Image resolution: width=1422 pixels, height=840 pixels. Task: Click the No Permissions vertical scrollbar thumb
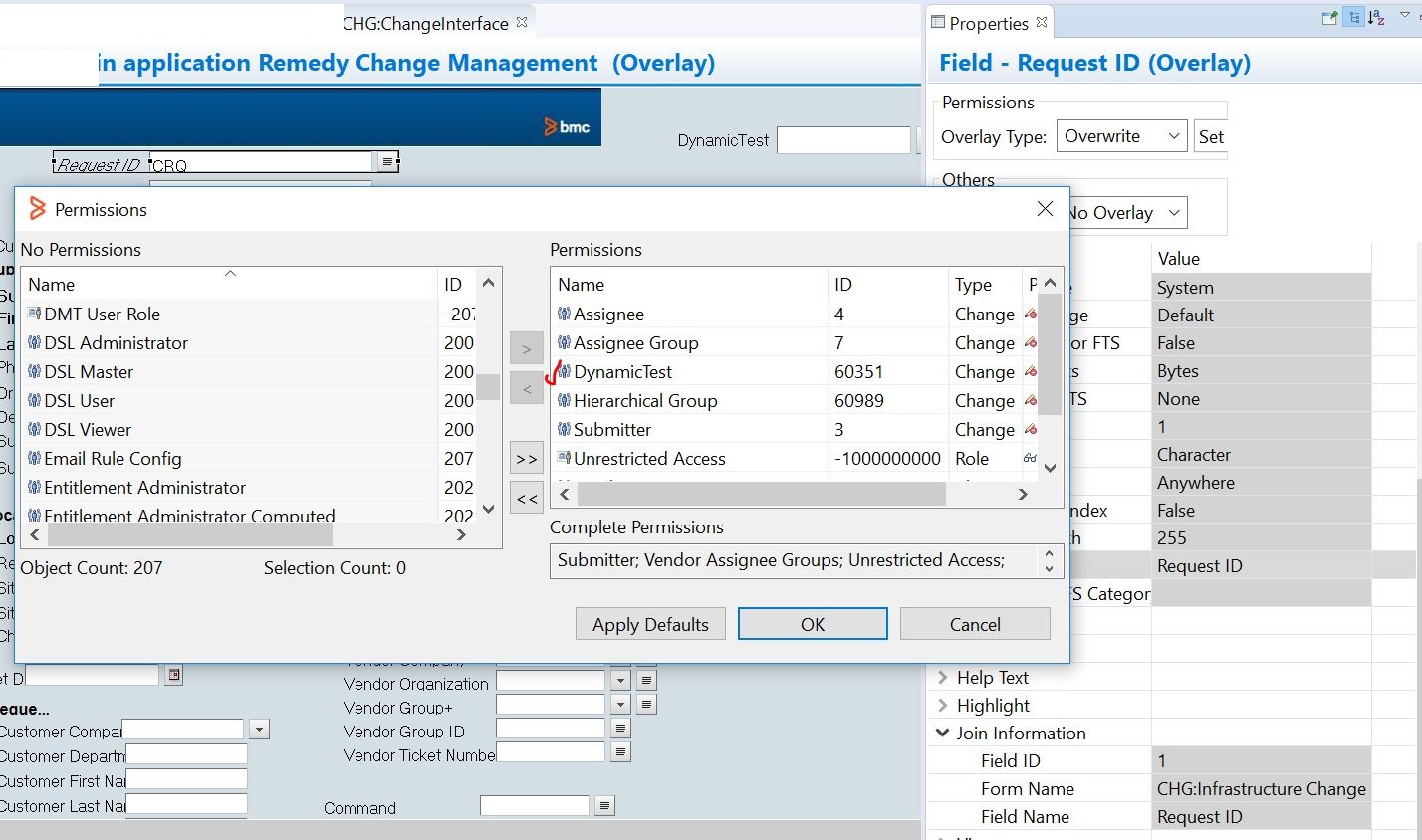488,386
